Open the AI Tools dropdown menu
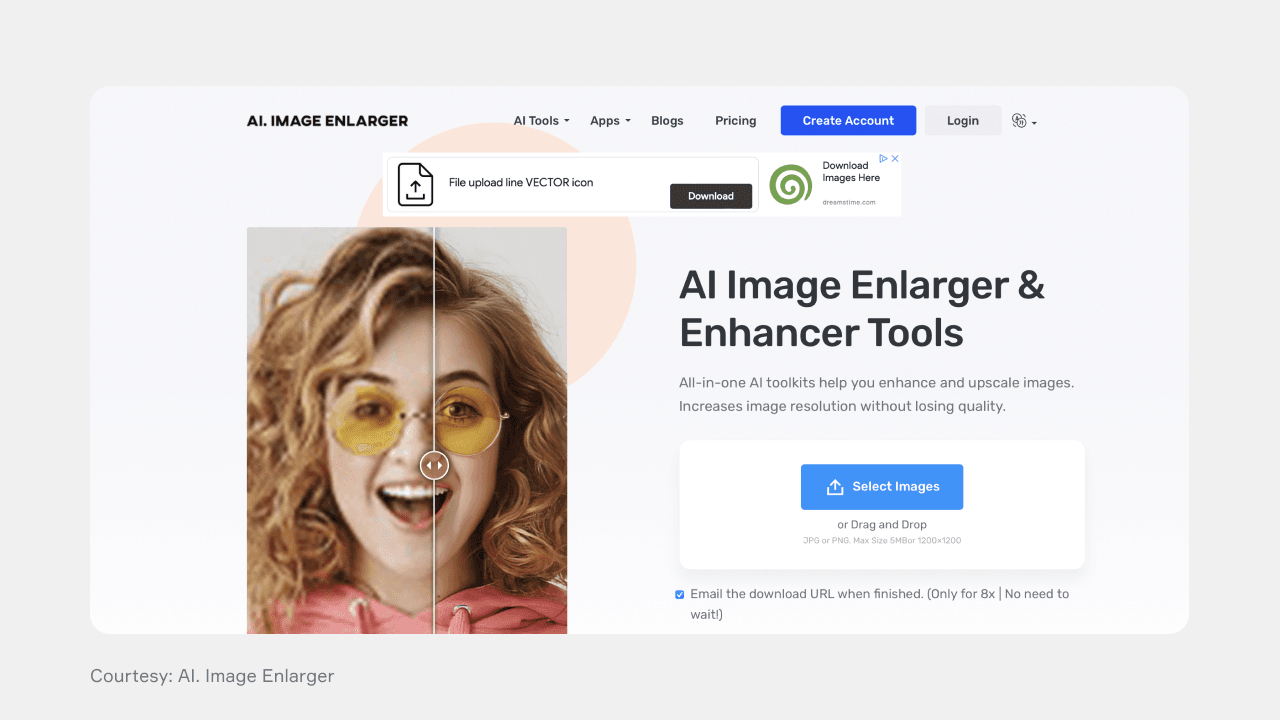This screenshot has width=1280, height=720. 541,121
